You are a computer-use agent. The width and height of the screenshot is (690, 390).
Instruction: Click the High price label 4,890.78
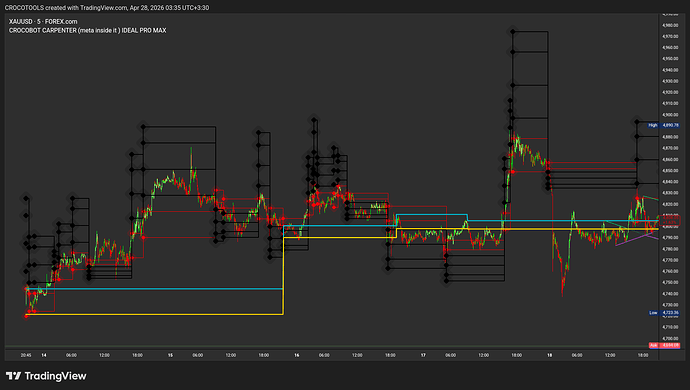pos(664,125)
